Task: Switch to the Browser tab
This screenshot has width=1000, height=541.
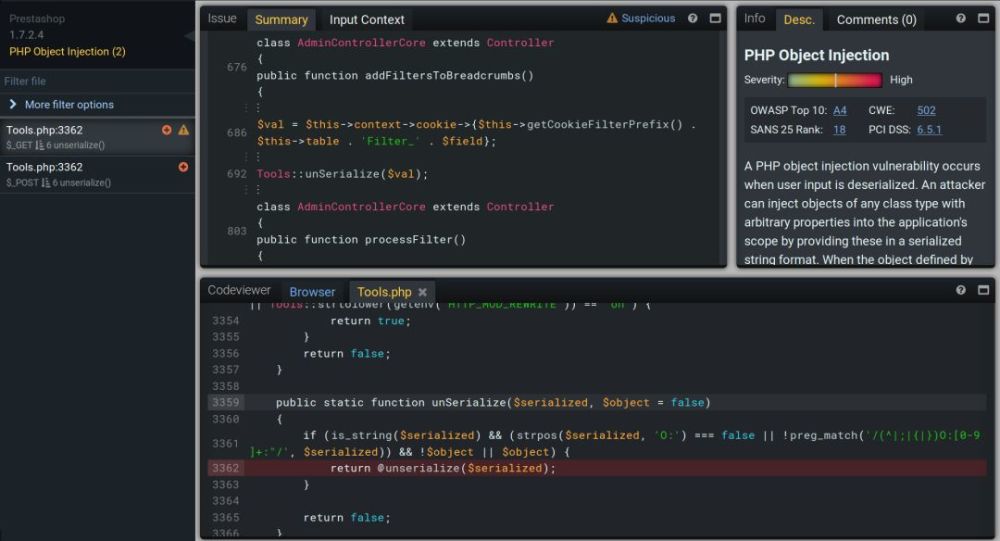Action: 312,292
